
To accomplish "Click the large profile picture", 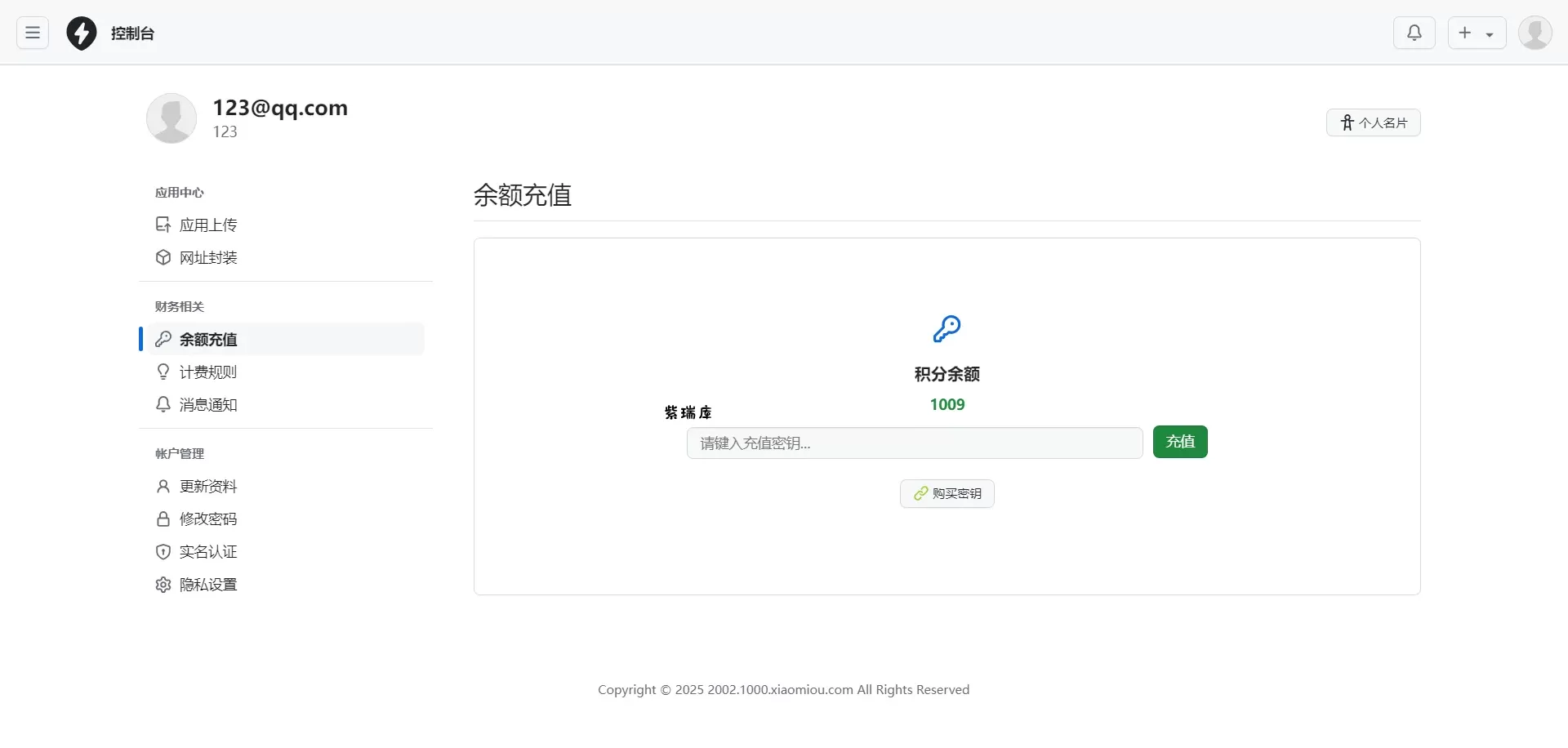I will pyautogui.click(x=171, y=118).
